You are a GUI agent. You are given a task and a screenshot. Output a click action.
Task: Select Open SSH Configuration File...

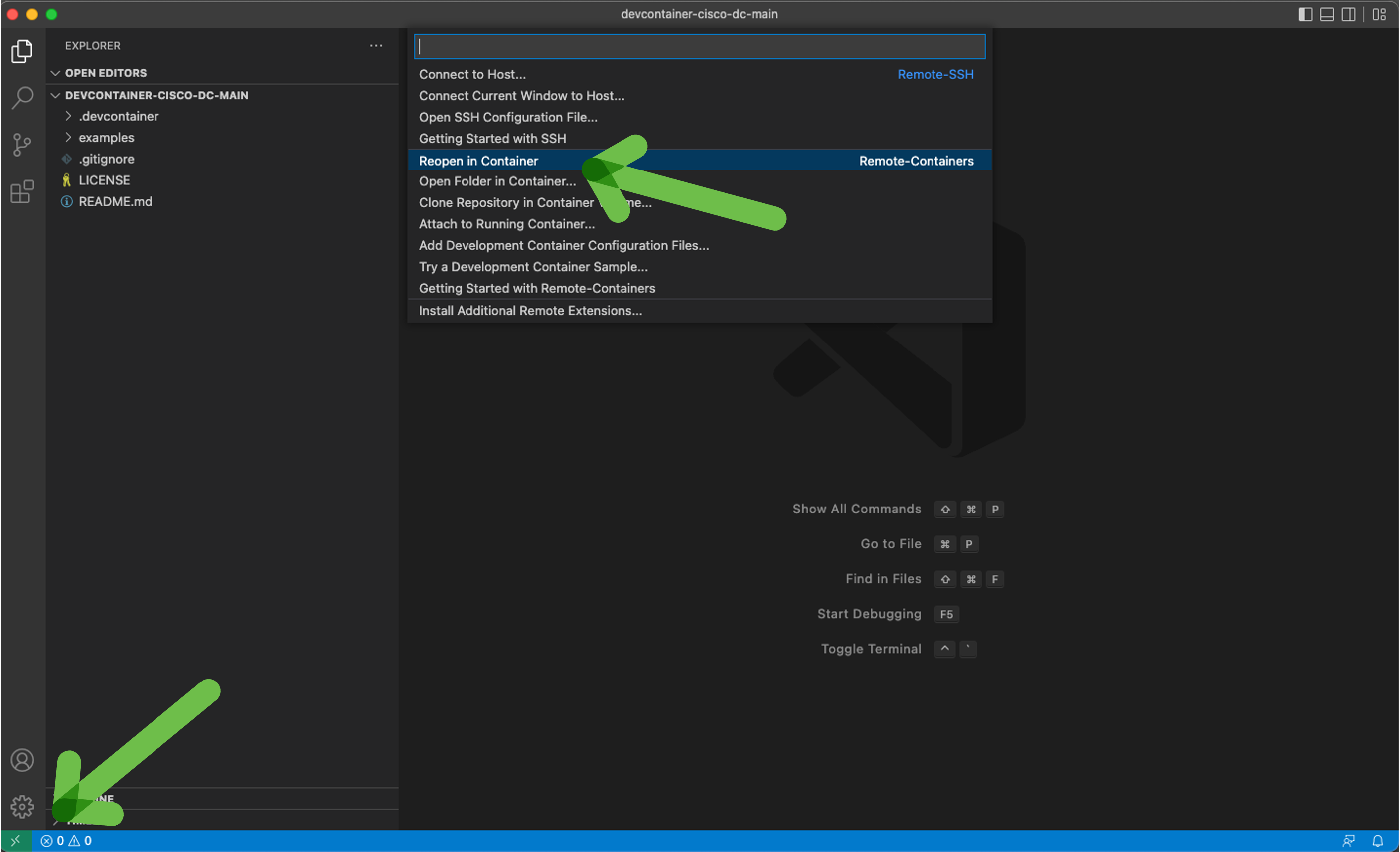(699, 117)
